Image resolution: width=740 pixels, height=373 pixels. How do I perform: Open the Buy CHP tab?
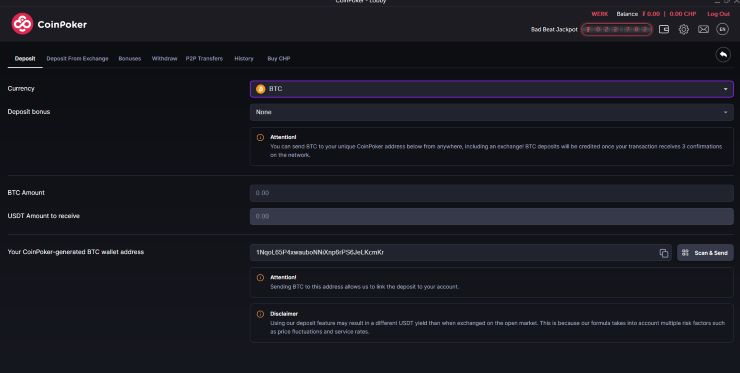279,59
